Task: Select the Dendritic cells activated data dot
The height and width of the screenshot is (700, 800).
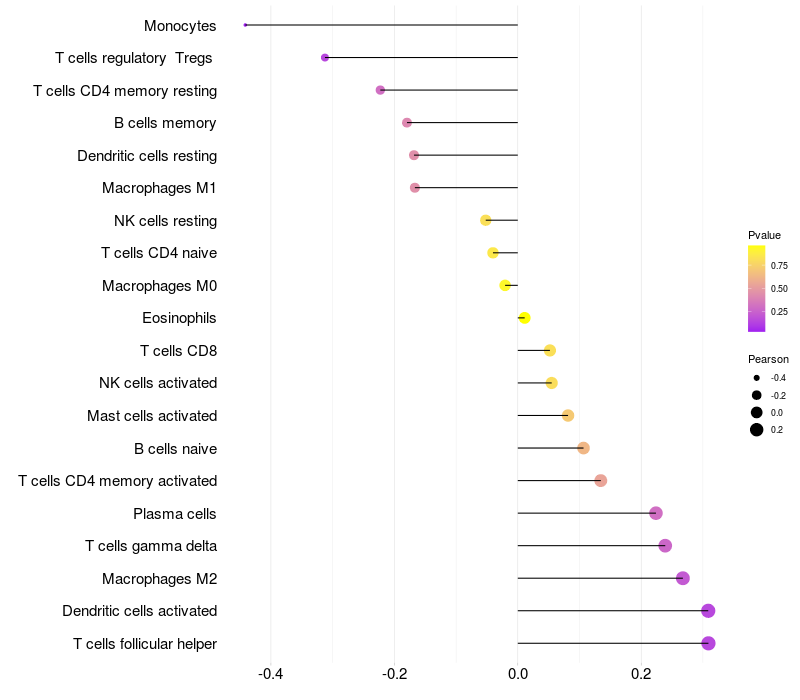Action: point(708,611)
